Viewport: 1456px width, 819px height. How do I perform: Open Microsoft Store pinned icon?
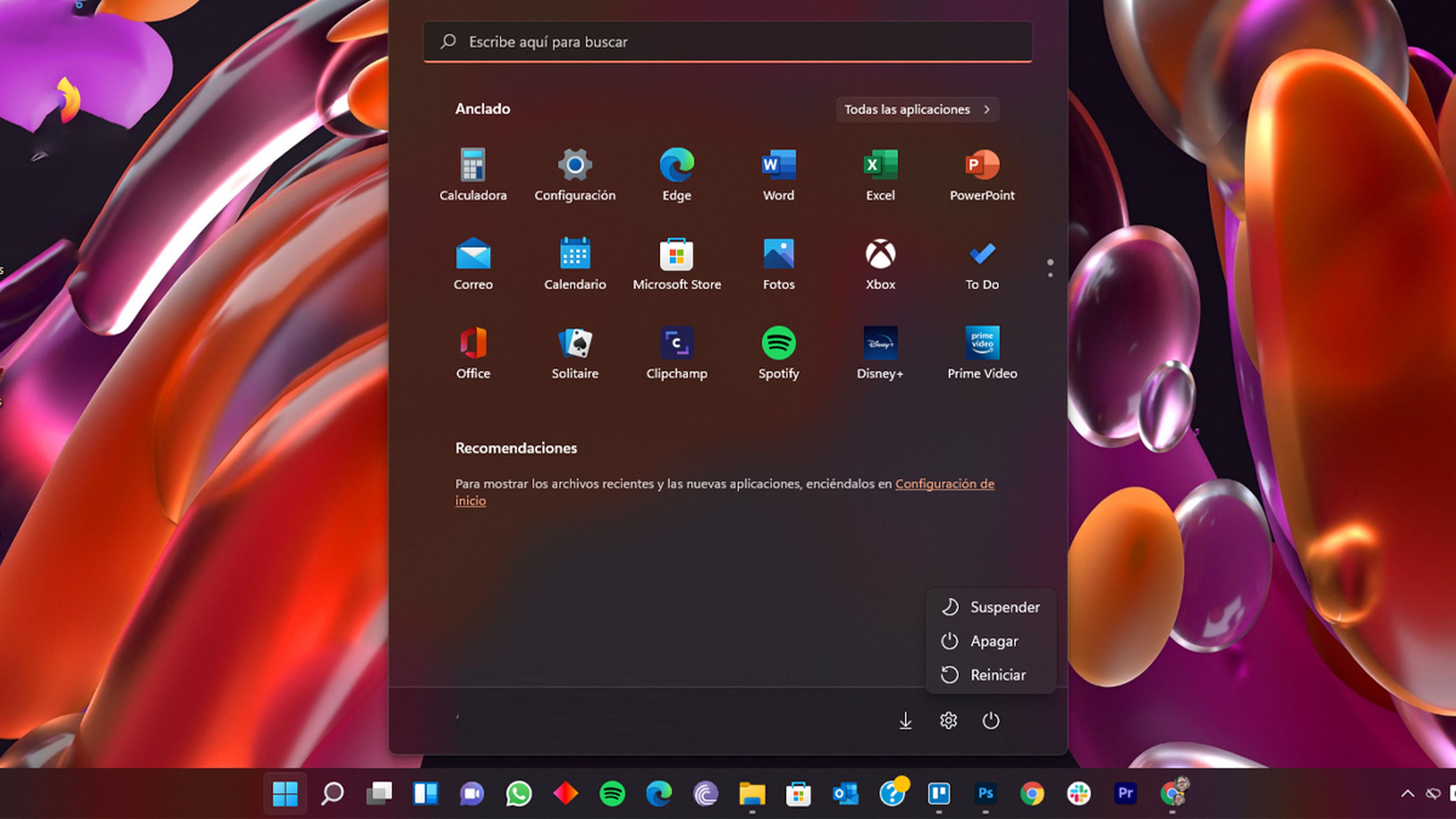coord(676,254)
